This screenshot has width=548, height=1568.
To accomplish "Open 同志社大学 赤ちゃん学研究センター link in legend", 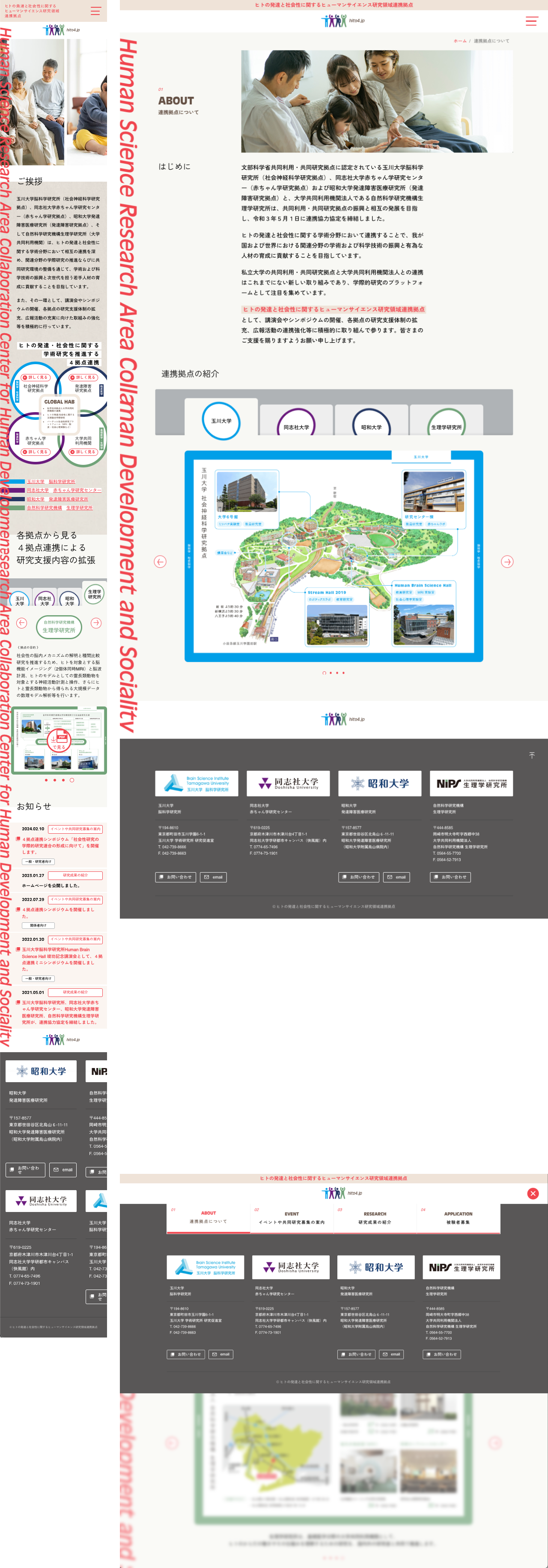I will coord(64,490).
